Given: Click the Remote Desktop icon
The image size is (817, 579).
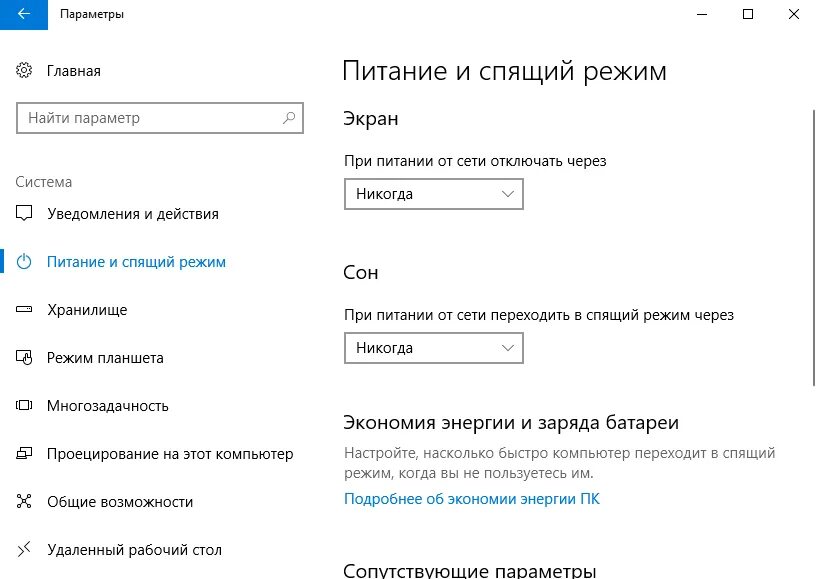Looking at the screenshot, I should point(25,550).
